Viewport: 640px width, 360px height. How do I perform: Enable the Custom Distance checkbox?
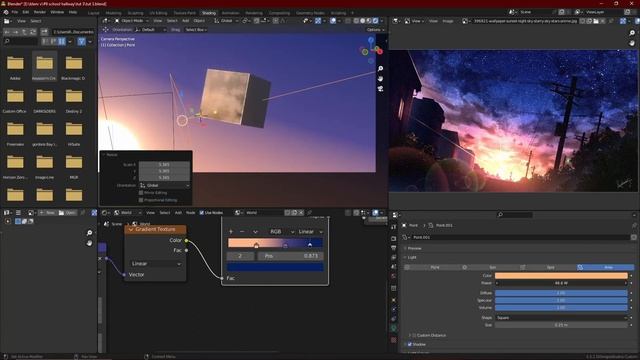tap(414, 336)
